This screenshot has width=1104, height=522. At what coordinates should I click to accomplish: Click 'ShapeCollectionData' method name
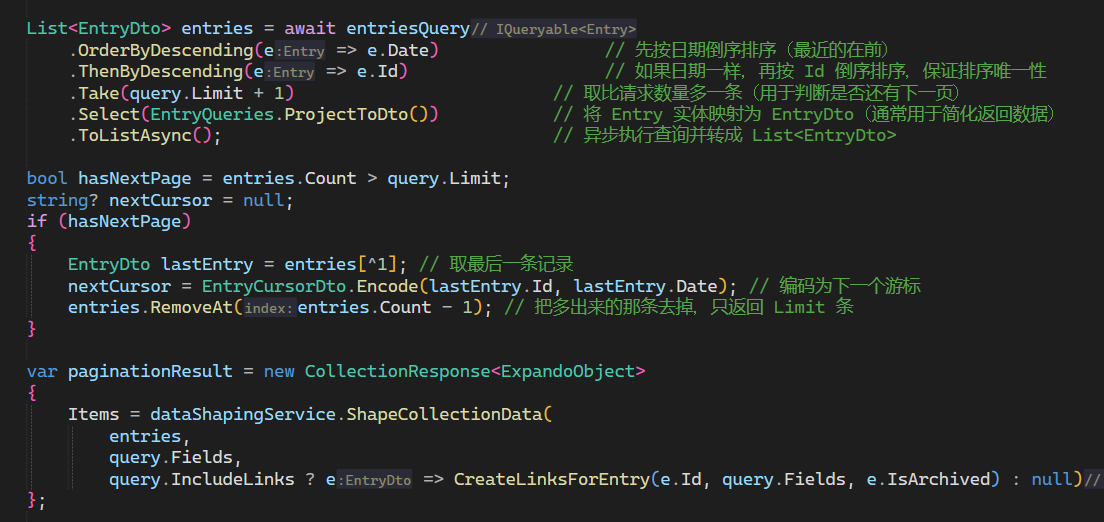[444, 414]
